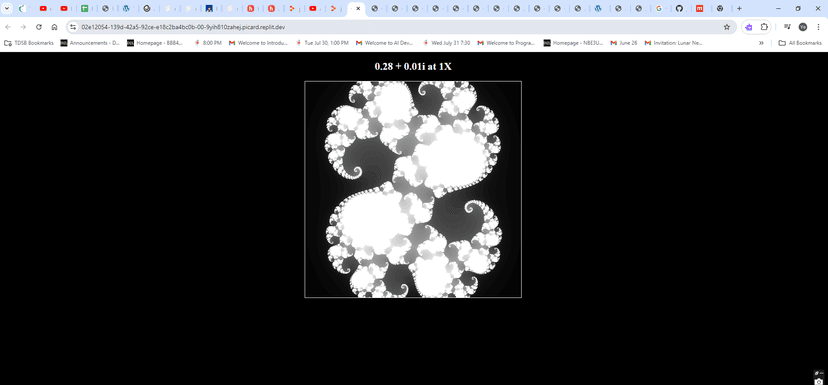Image resolution: width=828 pixels, height=385 pixels.
Task: Open the purple extension icon in toolbar
Action: (749, 27)
